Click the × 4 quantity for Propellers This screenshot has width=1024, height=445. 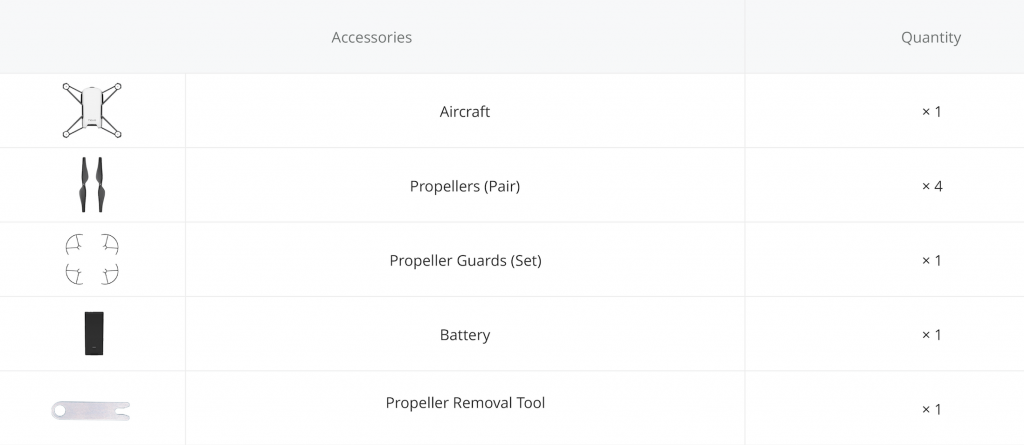coord(932,186)
